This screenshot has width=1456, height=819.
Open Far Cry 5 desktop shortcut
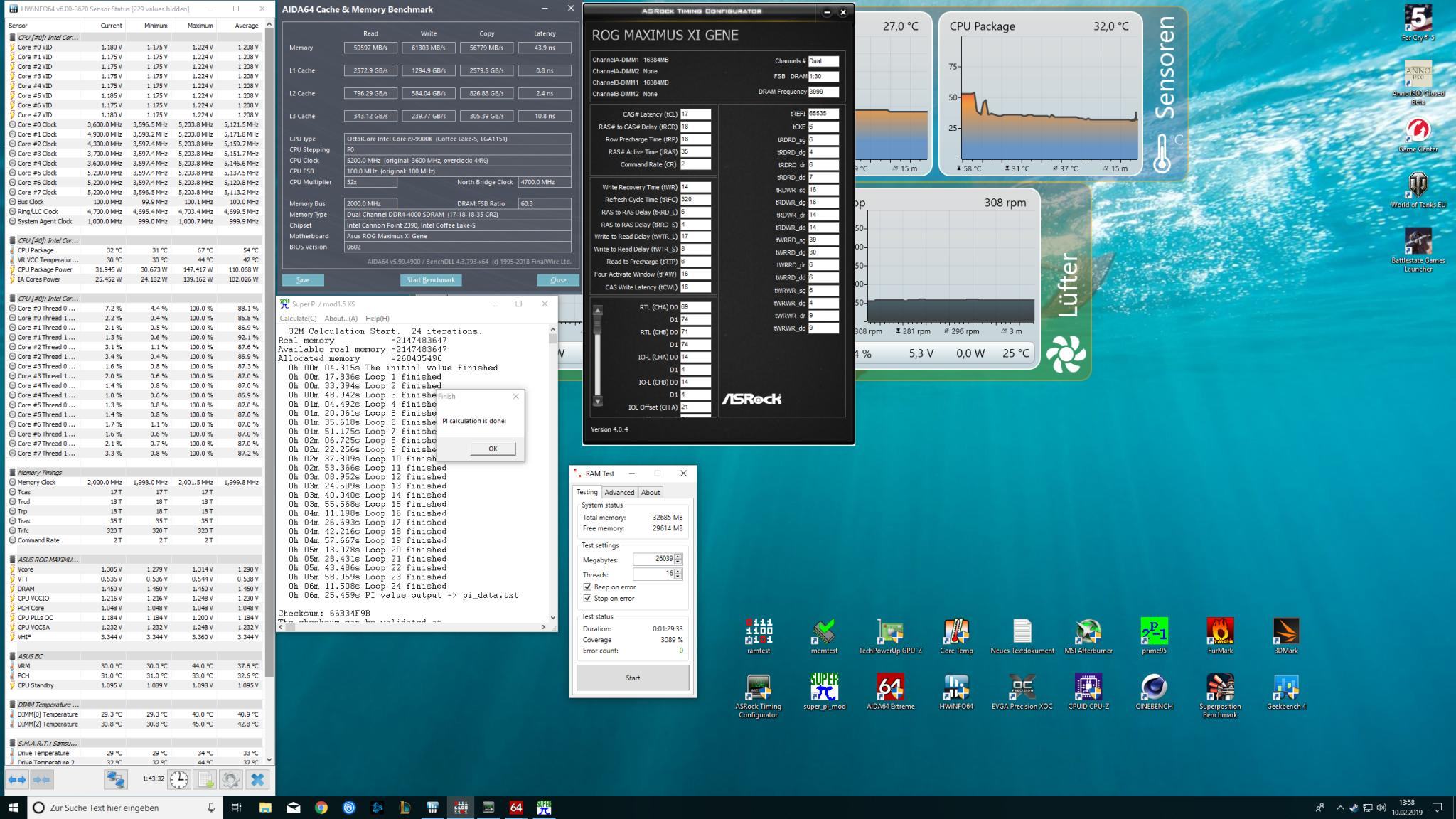coord(1418,23)
